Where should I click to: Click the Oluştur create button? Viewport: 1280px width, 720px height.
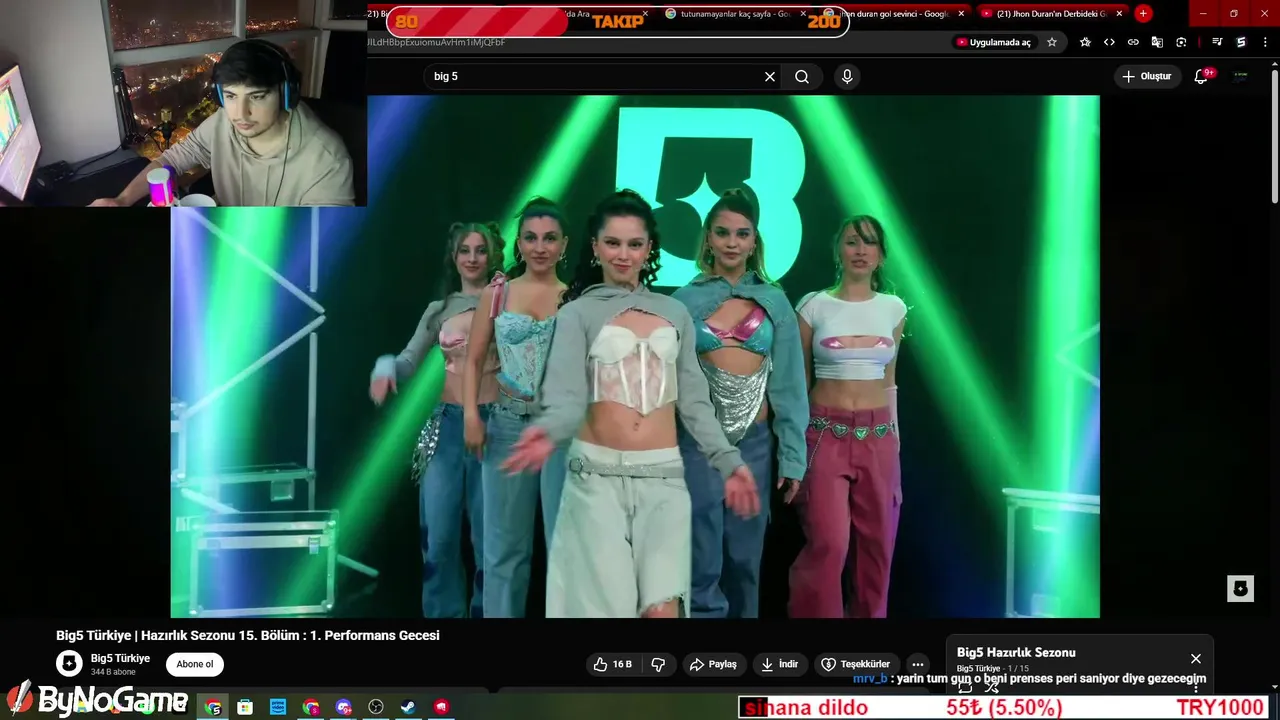[x=1146, y=76]
